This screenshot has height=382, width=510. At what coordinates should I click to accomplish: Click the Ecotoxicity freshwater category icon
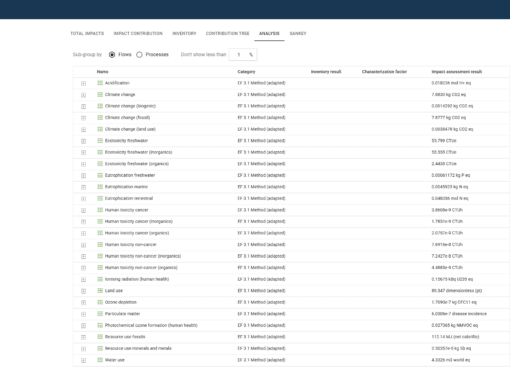point(100,140)
